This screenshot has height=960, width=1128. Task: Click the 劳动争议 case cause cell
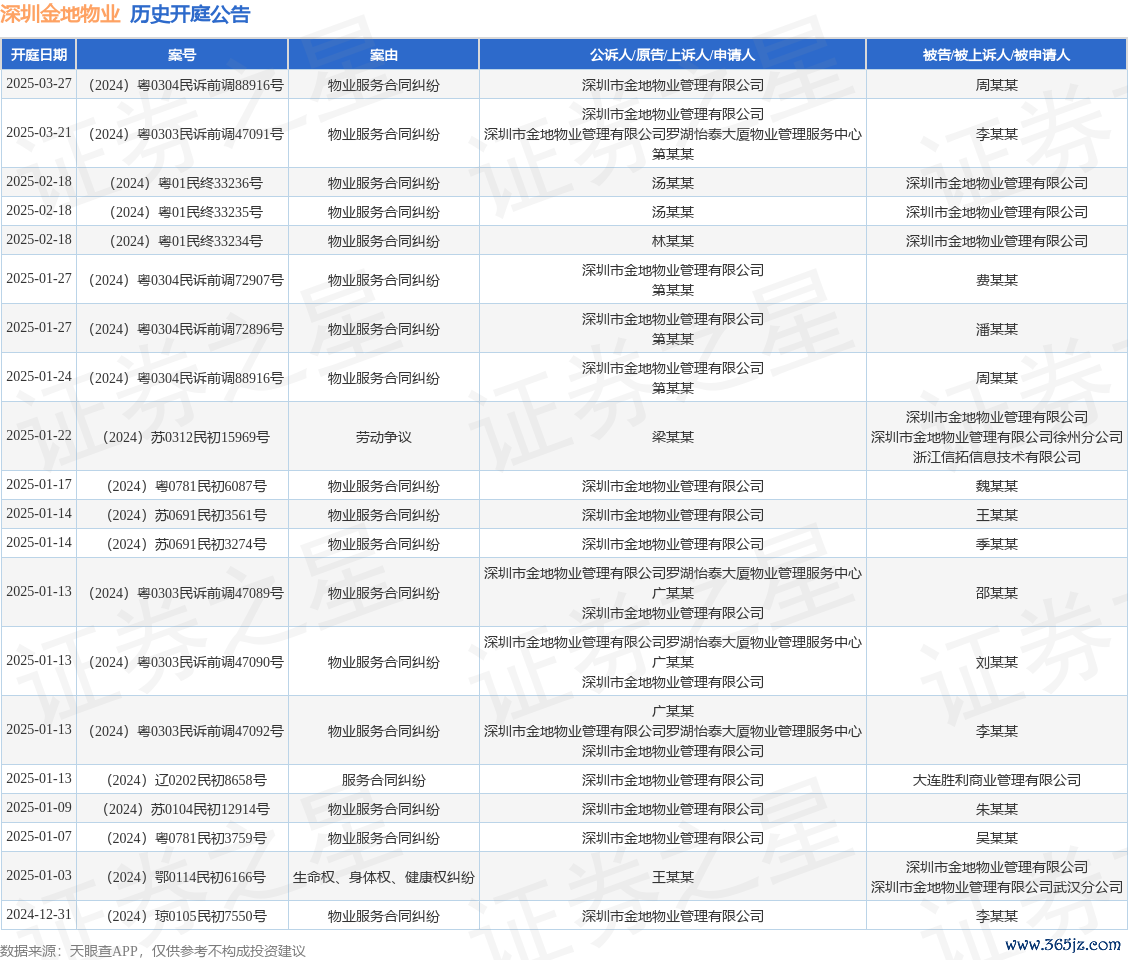pyautogui.click(x=383, y=437)
